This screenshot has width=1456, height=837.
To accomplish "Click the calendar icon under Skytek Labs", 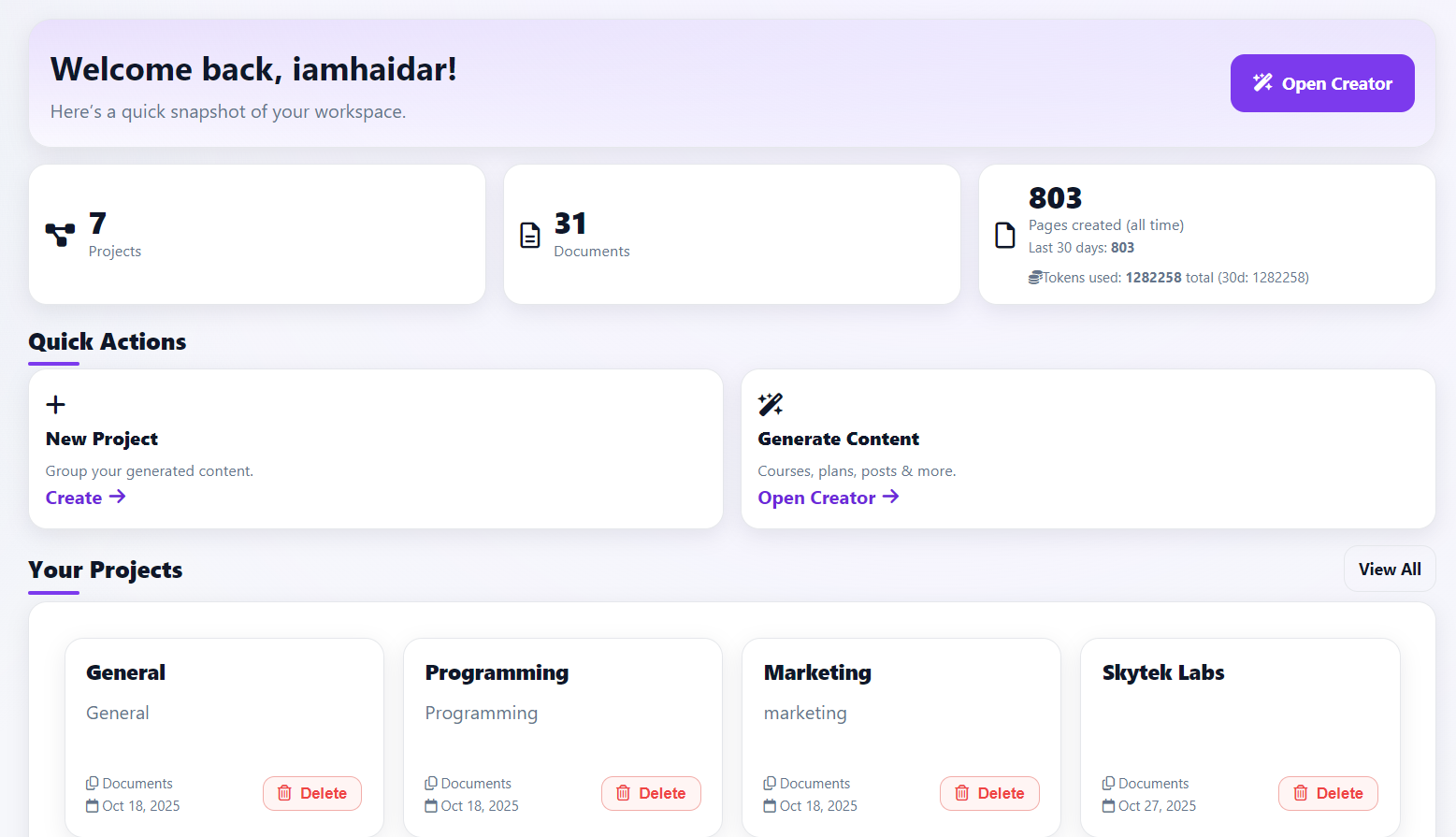I will [x=1107, y=805].
